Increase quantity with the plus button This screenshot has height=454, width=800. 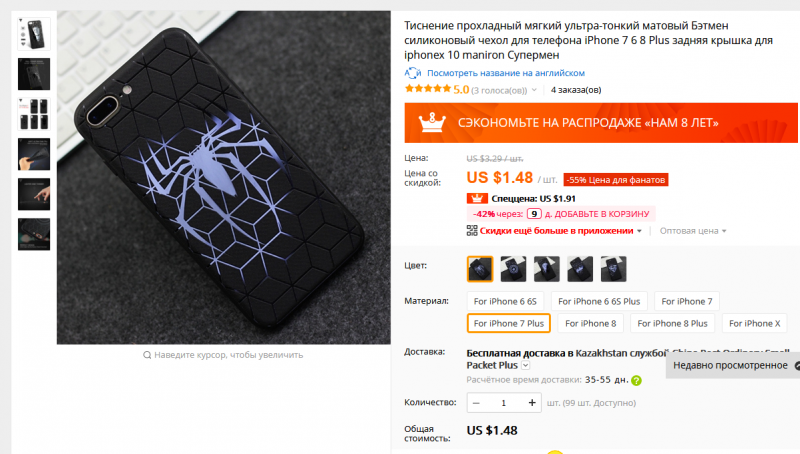(532, 402)
